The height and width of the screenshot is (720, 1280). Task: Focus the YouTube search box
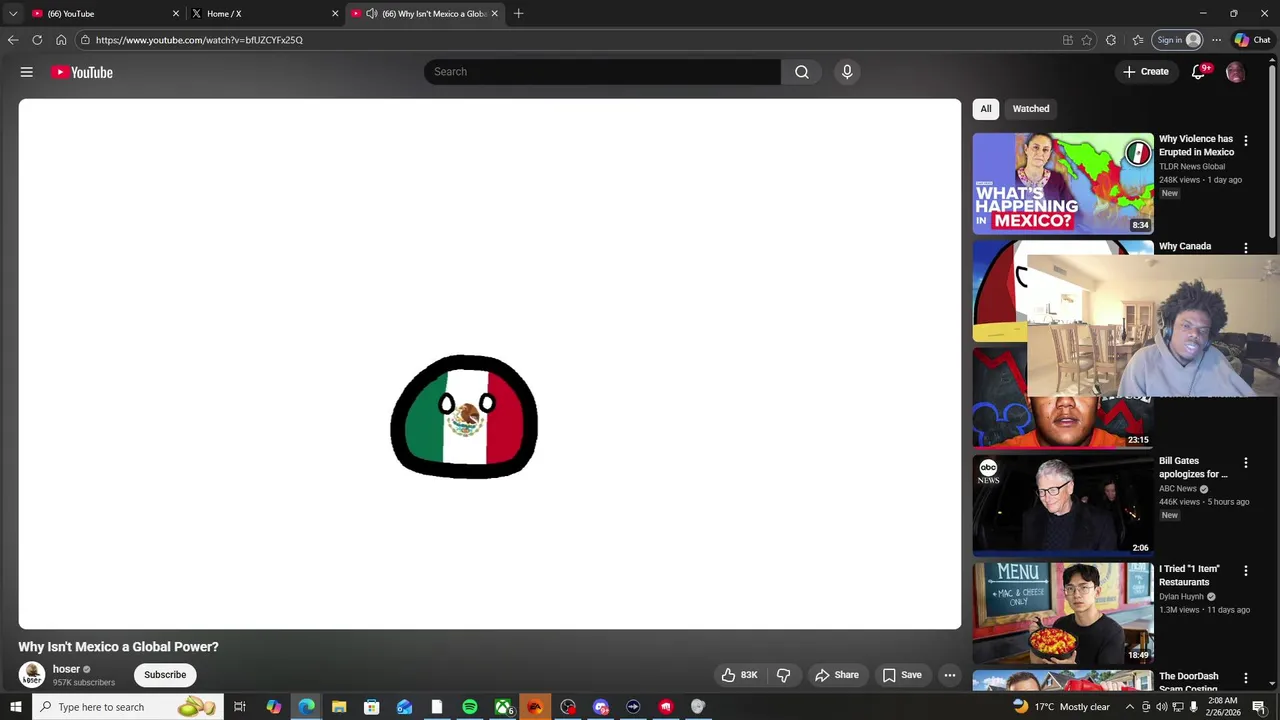tap(602, 72)
